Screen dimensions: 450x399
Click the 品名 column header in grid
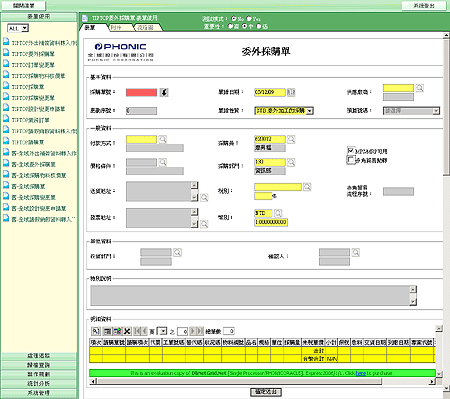point(252,342)
